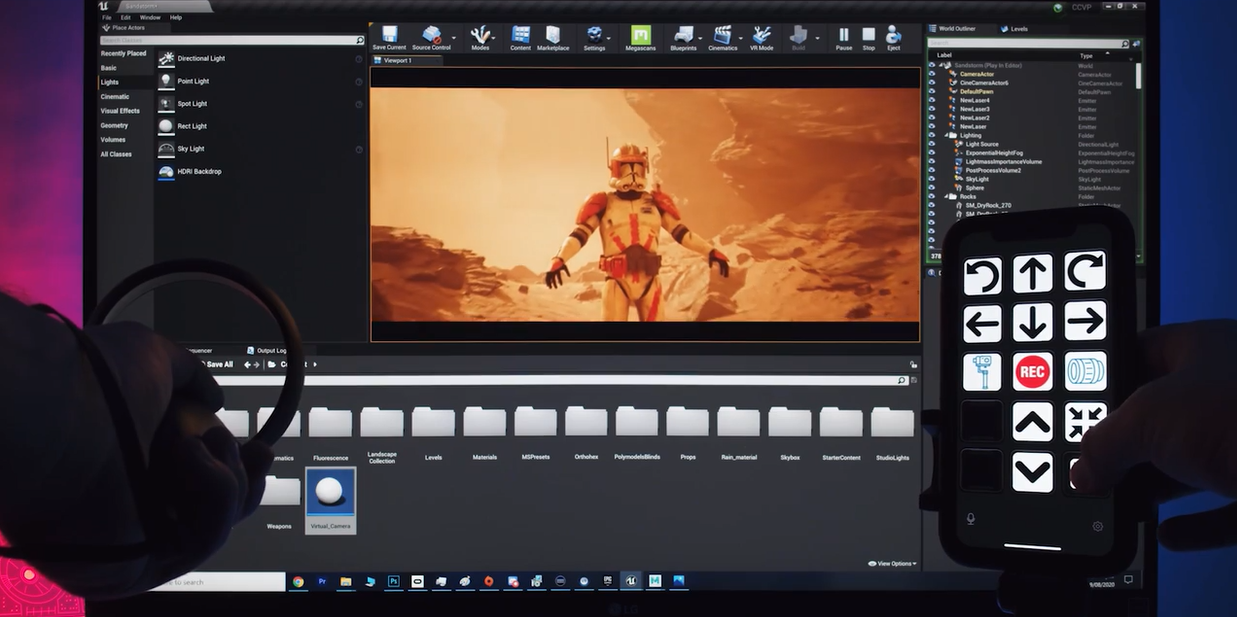
Task: Click the Modes toolbar icon
Action: 481,38
